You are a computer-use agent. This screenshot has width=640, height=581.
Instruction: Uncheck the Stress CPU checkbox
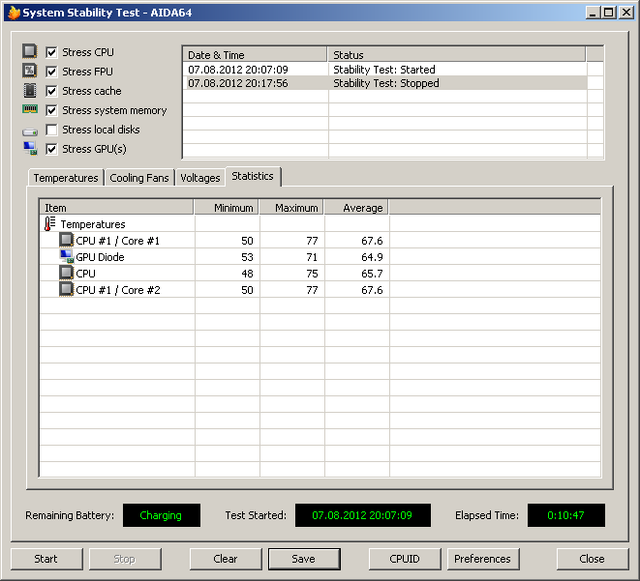pyautogui.click(x=51, y=52)
